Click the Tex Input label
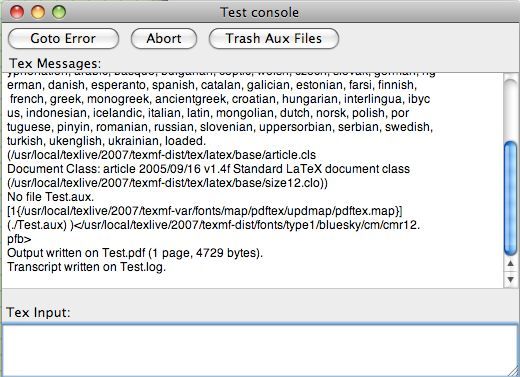 tap(38, 313)
